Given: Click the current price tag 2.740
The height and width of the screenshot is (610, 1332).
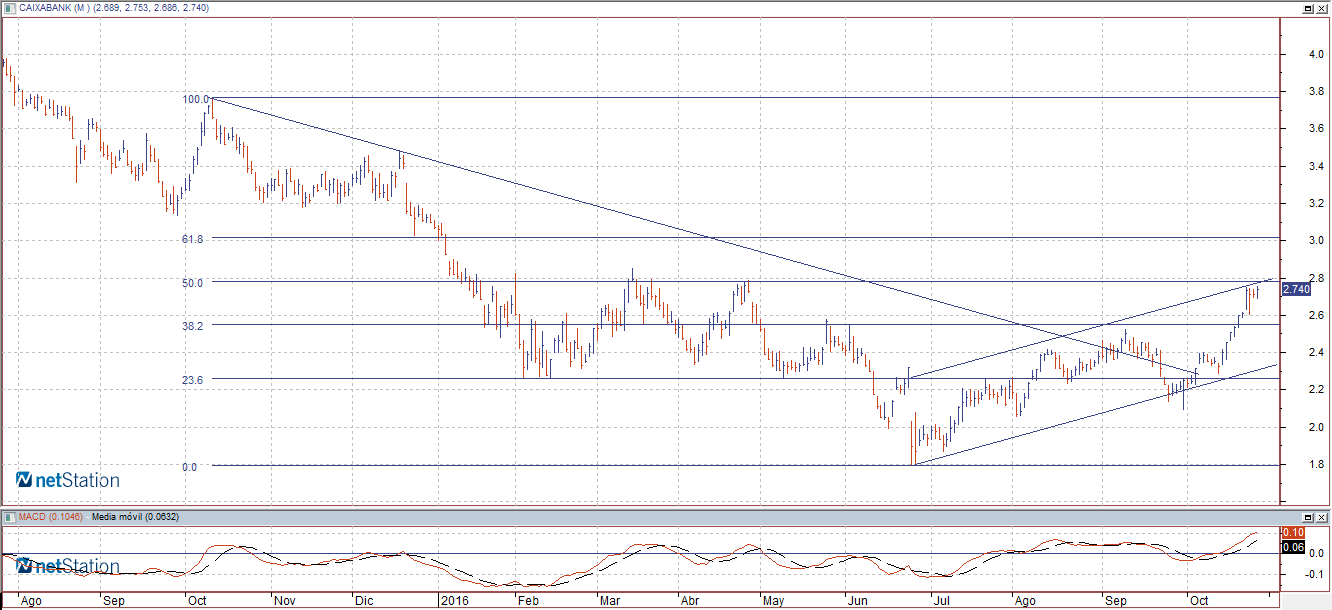Looking at the screenshot, I should tap(1295, 289).
